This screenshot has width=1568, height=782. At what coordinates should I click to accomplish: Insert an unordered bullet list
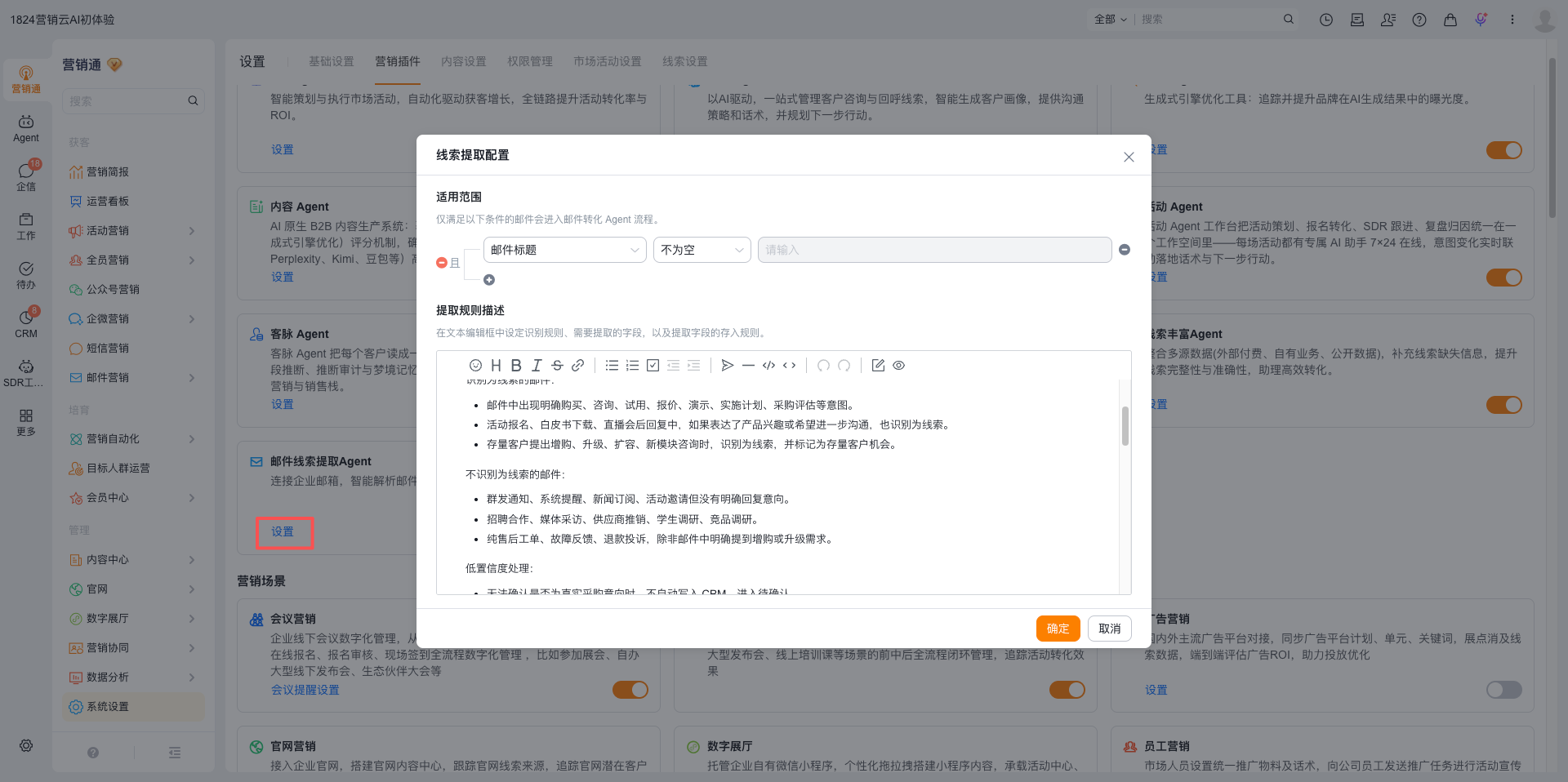tap(612, 366)
